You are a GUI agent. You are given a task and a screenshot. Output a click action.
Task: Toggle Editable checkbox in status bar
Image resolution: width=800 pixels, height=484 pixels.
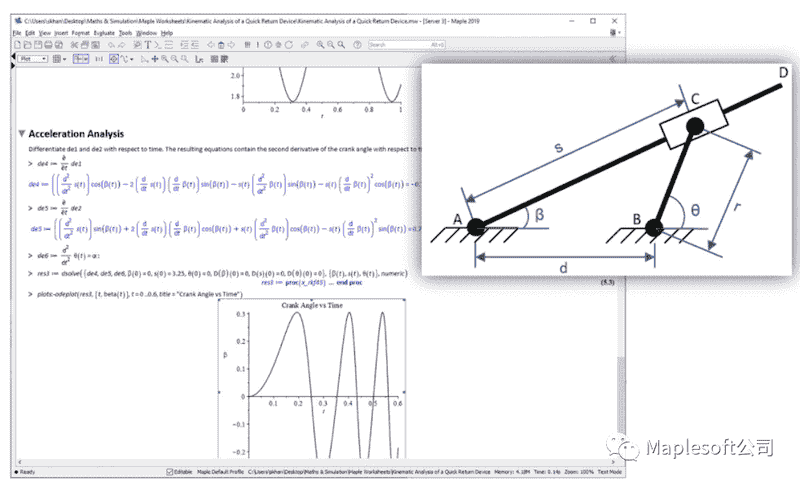[170, 472]
